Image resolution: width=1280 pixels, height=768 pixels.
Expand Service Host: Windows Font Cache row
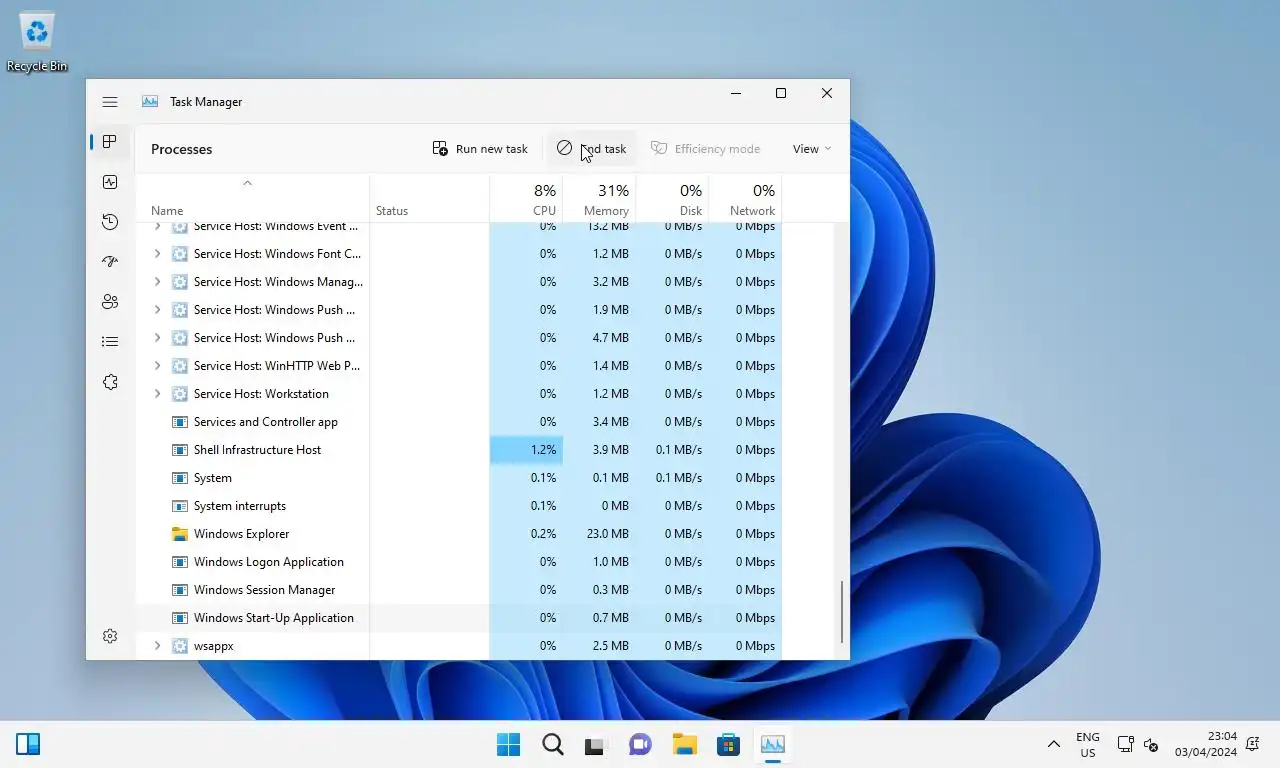pos(157,254)
